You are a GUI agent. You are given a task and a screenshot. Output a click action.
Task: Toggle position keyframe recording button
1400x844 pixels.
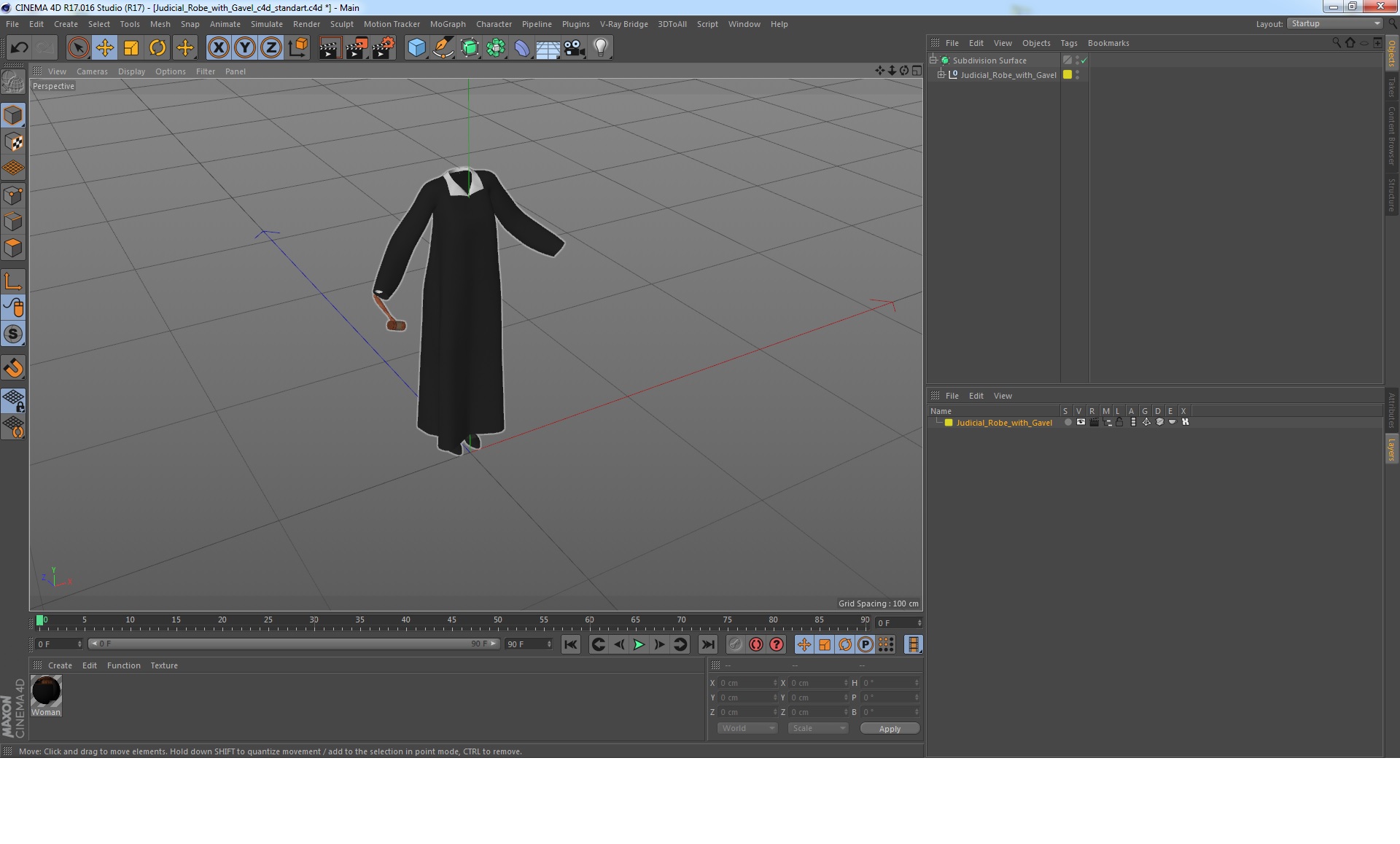pyautogui.click(x=804, y=644)
